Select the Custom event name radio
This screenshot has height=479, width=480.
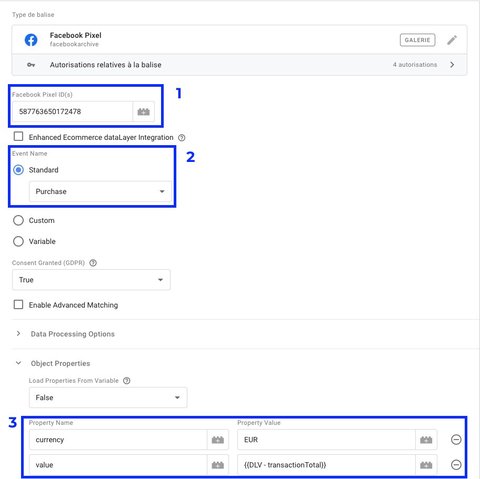18,220
